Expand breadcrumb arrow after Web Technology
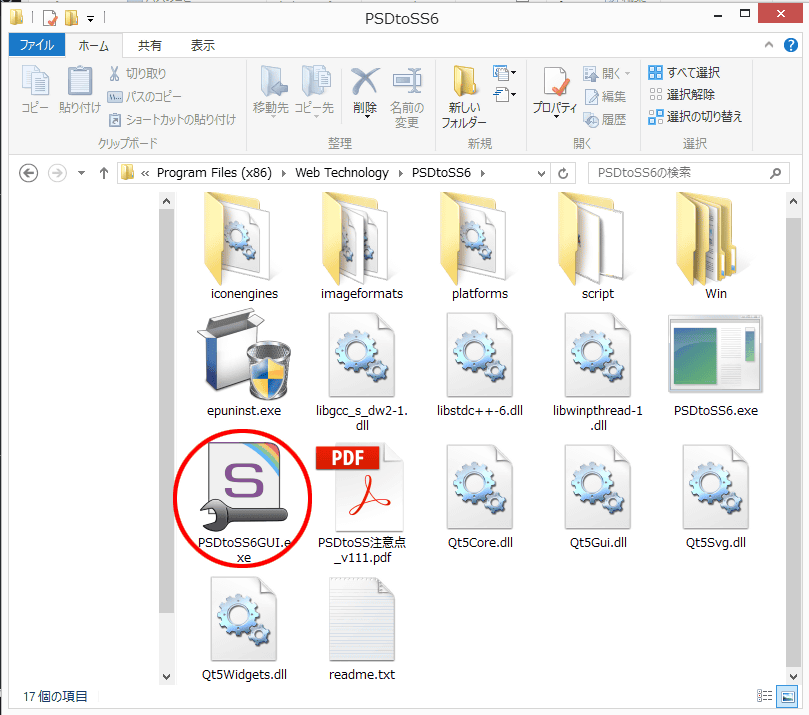The image size is (809, 715). point(400,173)
